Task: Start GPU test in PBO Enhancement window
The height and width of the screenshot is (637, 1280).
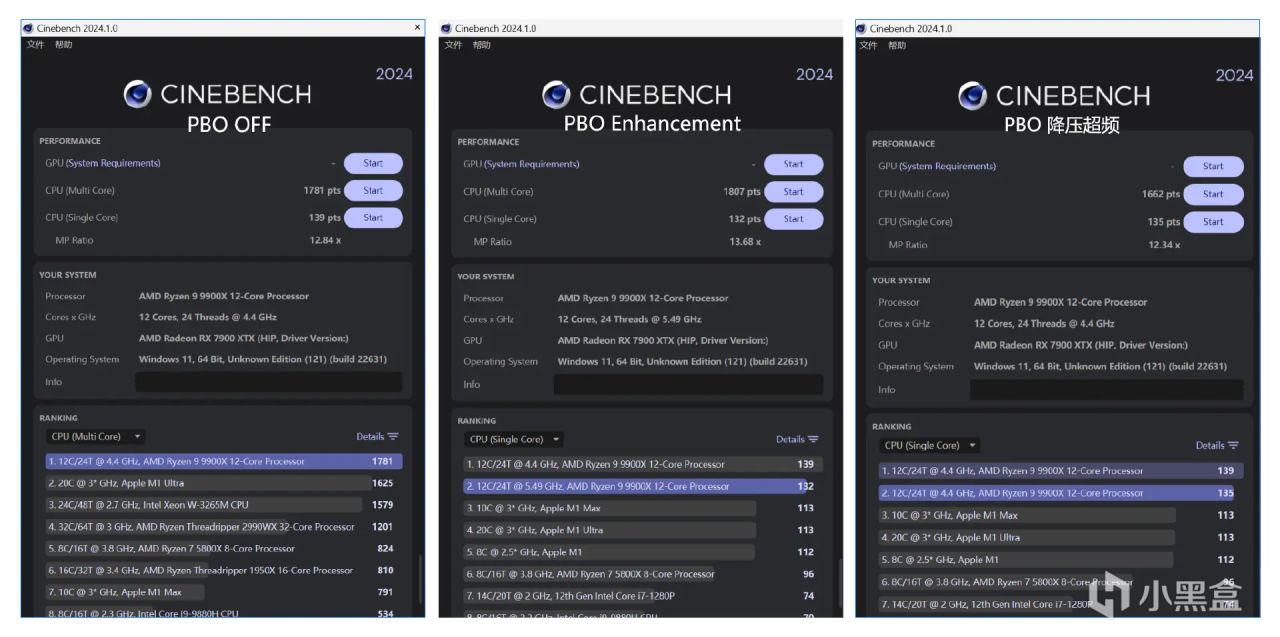Action: (x=793, y=164)
